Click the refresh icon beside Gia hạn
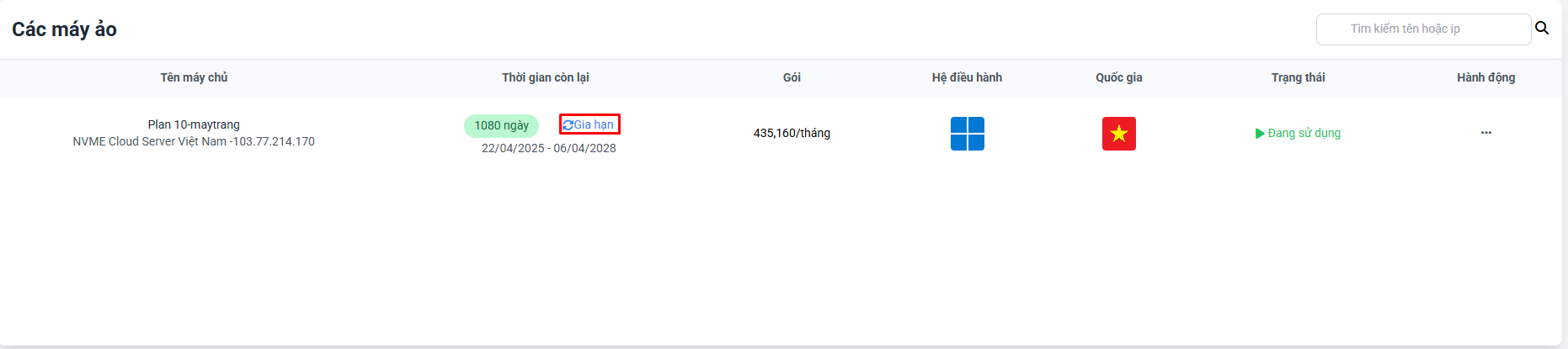 tap(568, 124)
